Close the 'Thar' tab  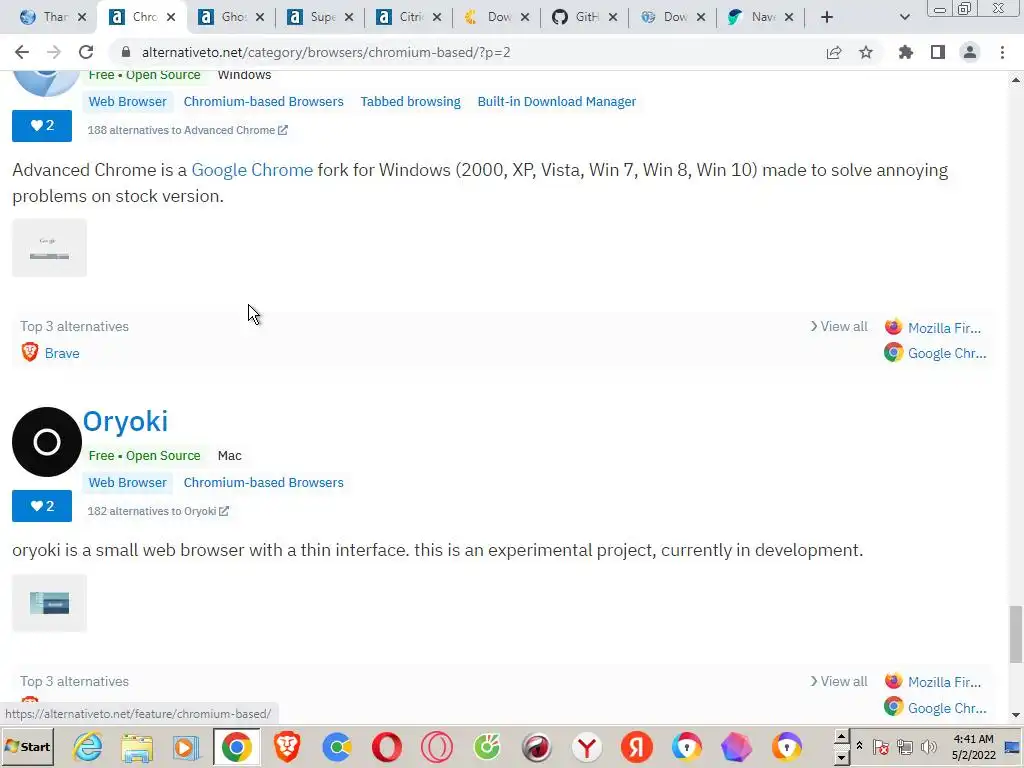[82, 17]
